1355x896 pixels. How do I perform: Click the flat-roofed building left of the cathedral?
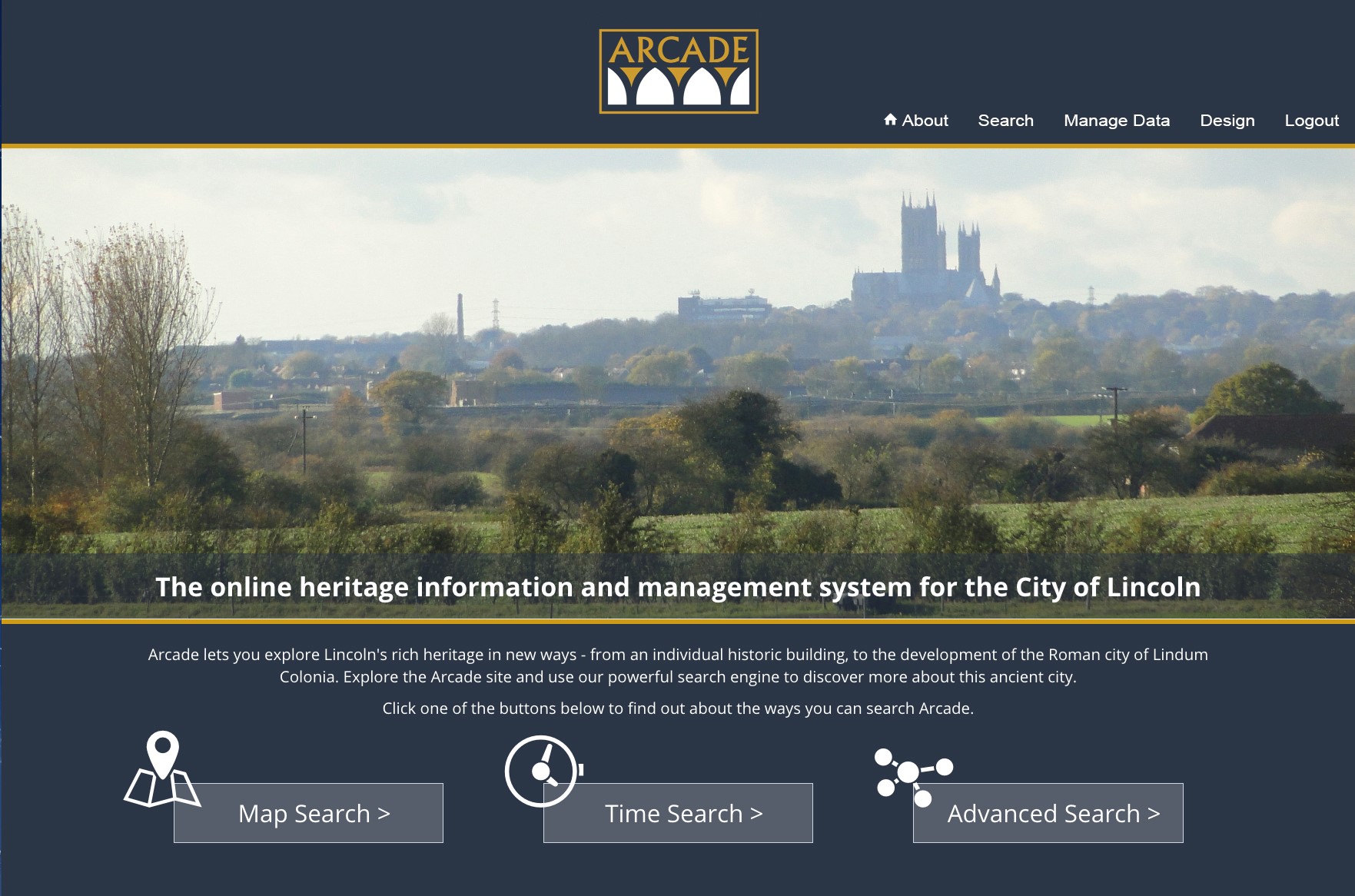coord(723,307)
